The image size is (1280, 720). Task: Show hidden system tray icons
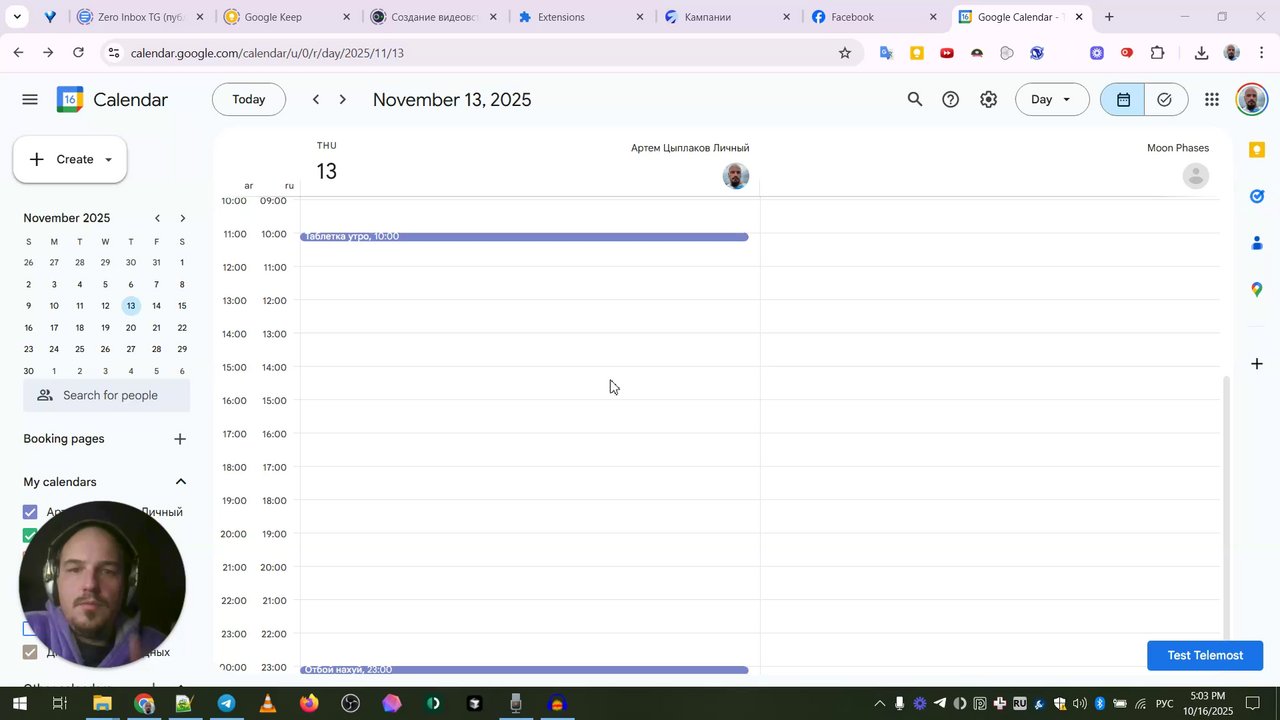click(880, 704)
